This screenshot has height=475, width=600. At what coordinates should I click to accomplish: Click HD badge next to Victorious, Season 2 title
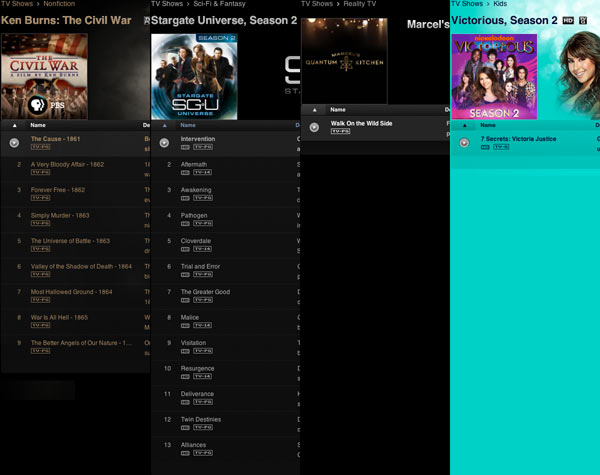[x=568, y=20]
